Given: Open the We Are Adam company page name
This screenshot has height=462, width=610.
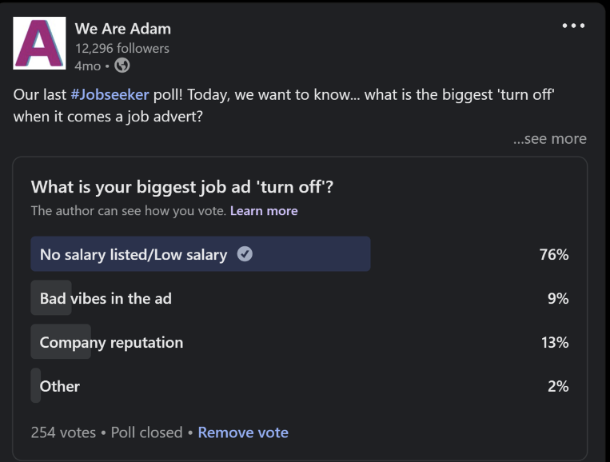Looking at the screenshot, I should pos(122,28).
